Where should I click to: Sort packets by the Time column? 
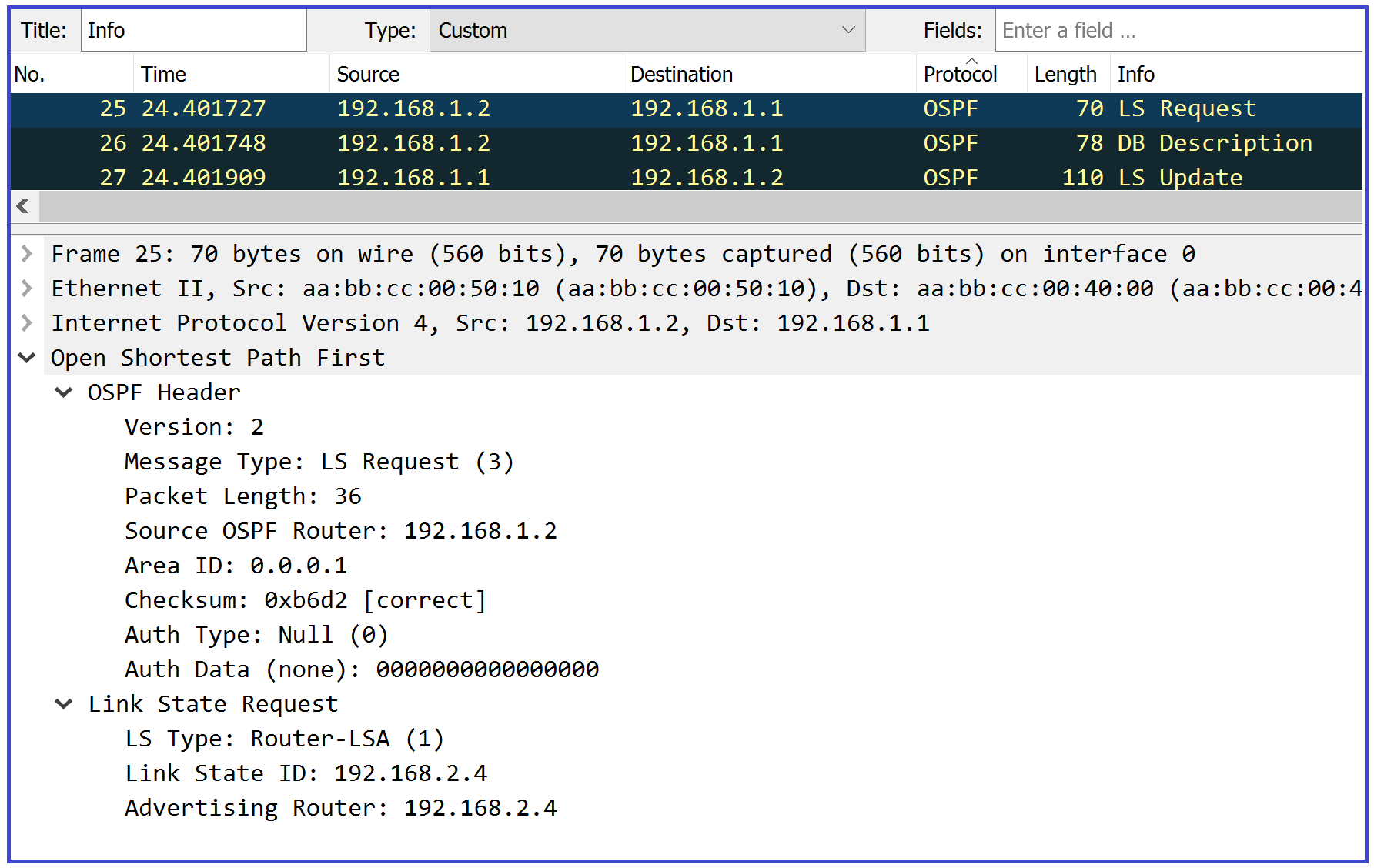(x=162, y=73)
